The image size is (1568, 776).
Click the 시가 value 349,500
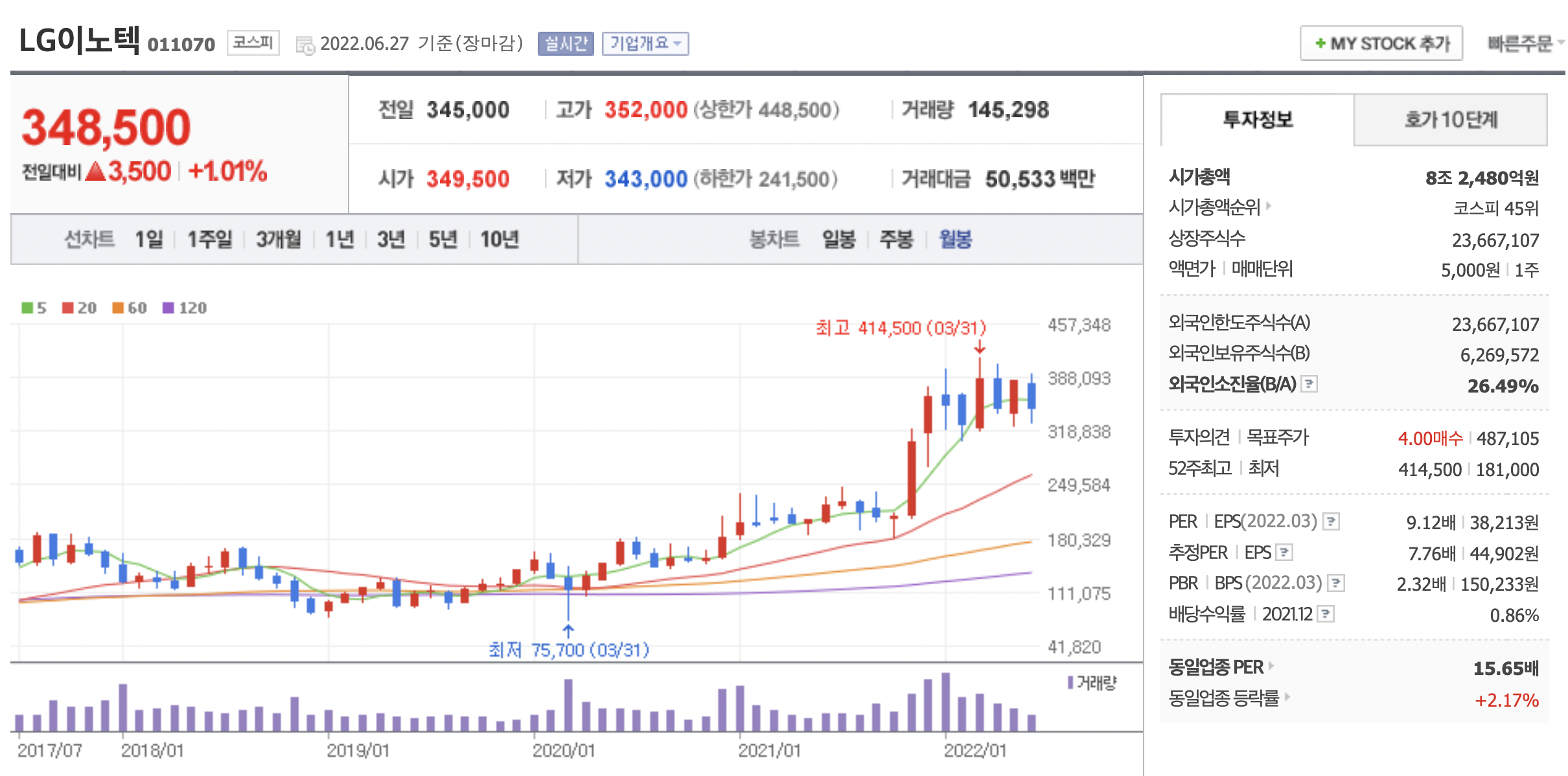[468, 179]
